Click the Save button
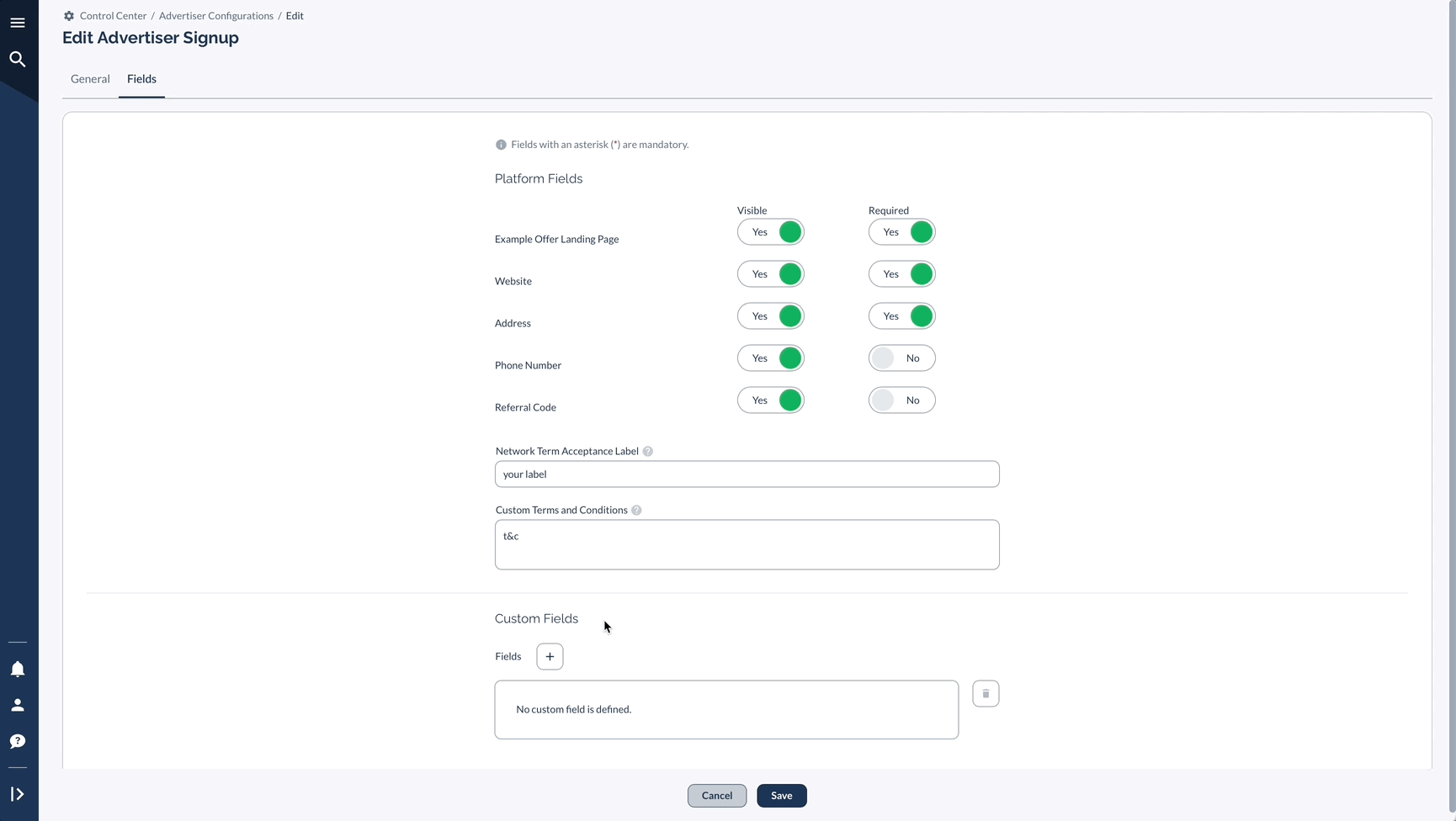The image size is (1456, 821). point(782,796)
